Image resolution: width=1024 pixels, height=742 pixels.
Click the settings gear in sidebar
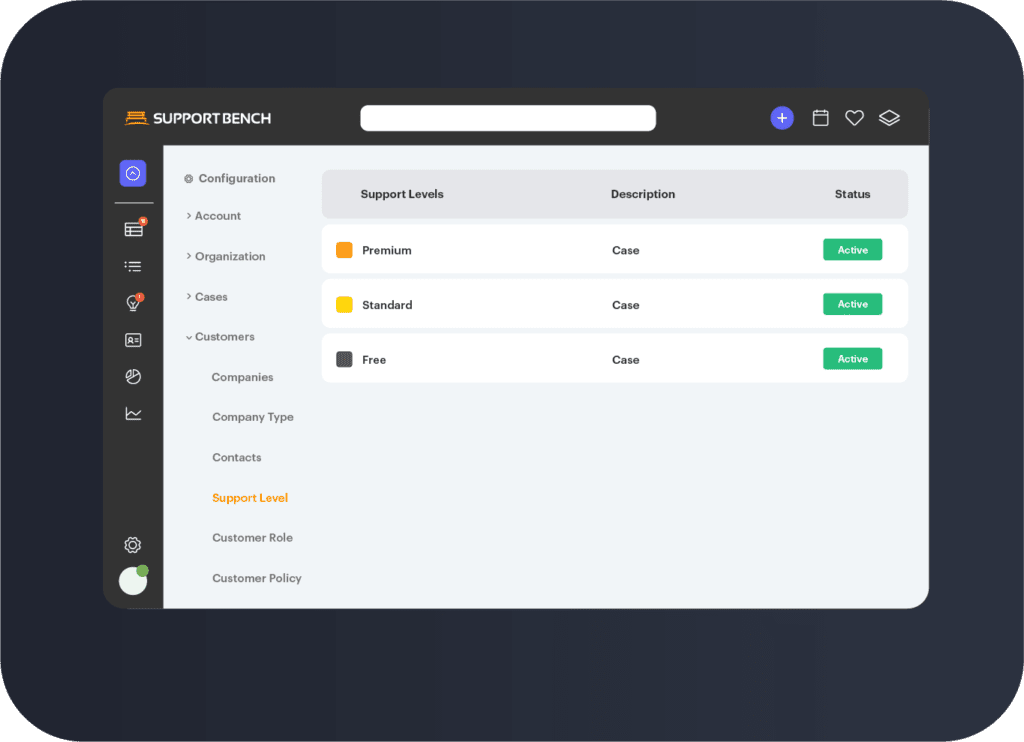(133, 545)
